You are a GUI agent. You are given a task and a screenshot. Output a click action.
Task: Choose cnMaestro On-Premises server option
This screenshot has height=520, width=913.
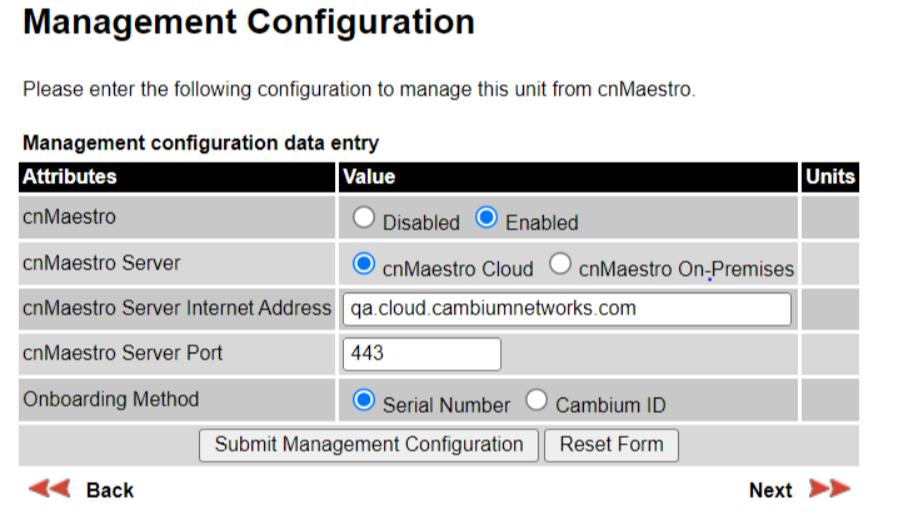(x=560, y=264)
